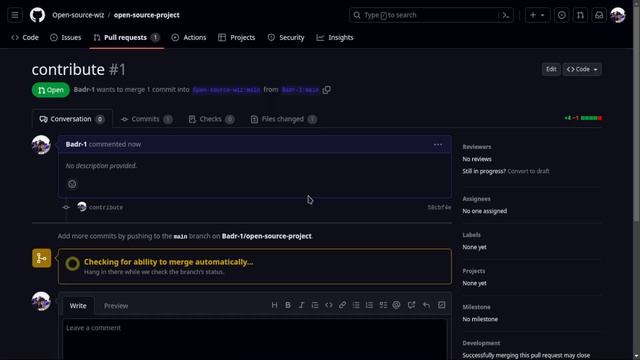Add a task list
The width and height of the screenshot is (640, 360).
tap(383, 305)
